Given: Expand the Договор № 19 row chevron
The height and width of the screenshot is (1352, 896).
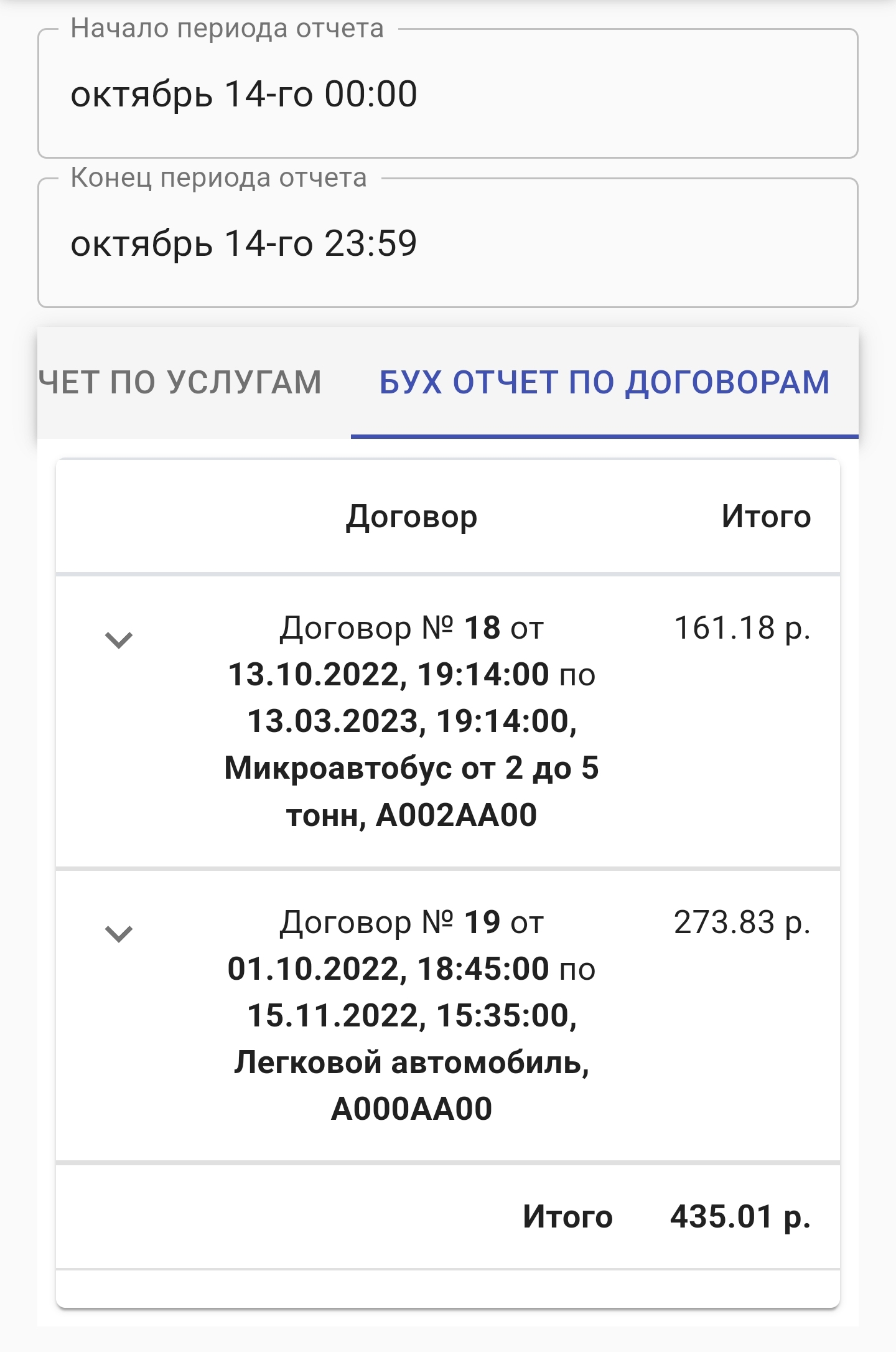Looking at the screenshot, I should pyautogui.click(x=118, y=934).
